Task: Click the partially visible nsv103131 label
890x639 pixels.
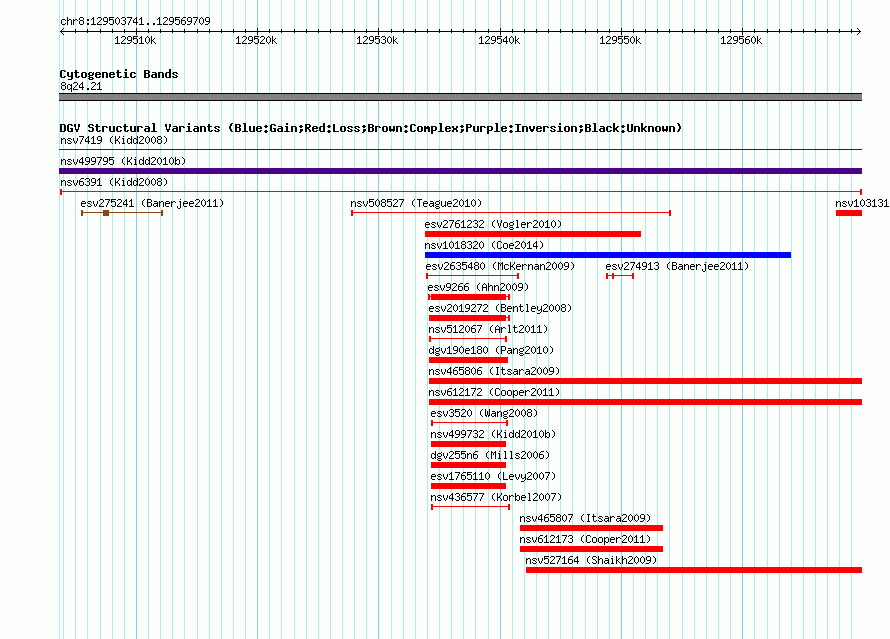Action: [862, 203]
